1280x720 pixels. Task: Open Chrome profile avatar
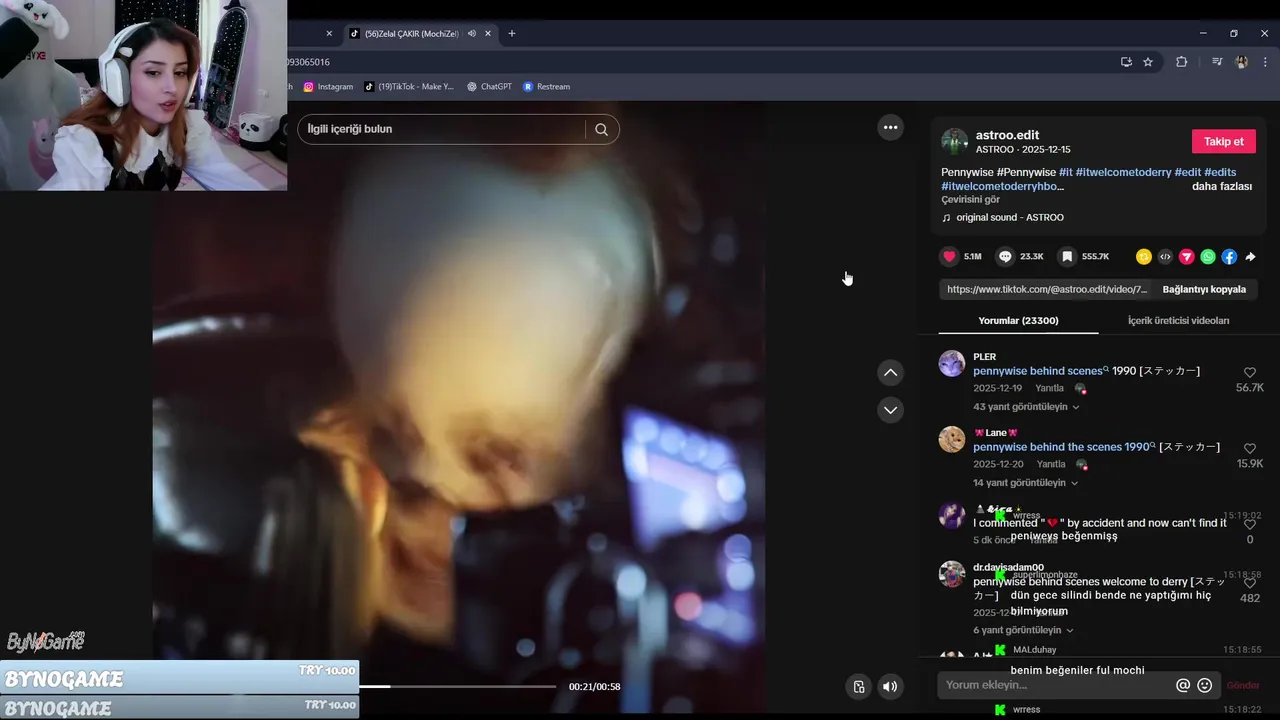tap(1241, 62)
